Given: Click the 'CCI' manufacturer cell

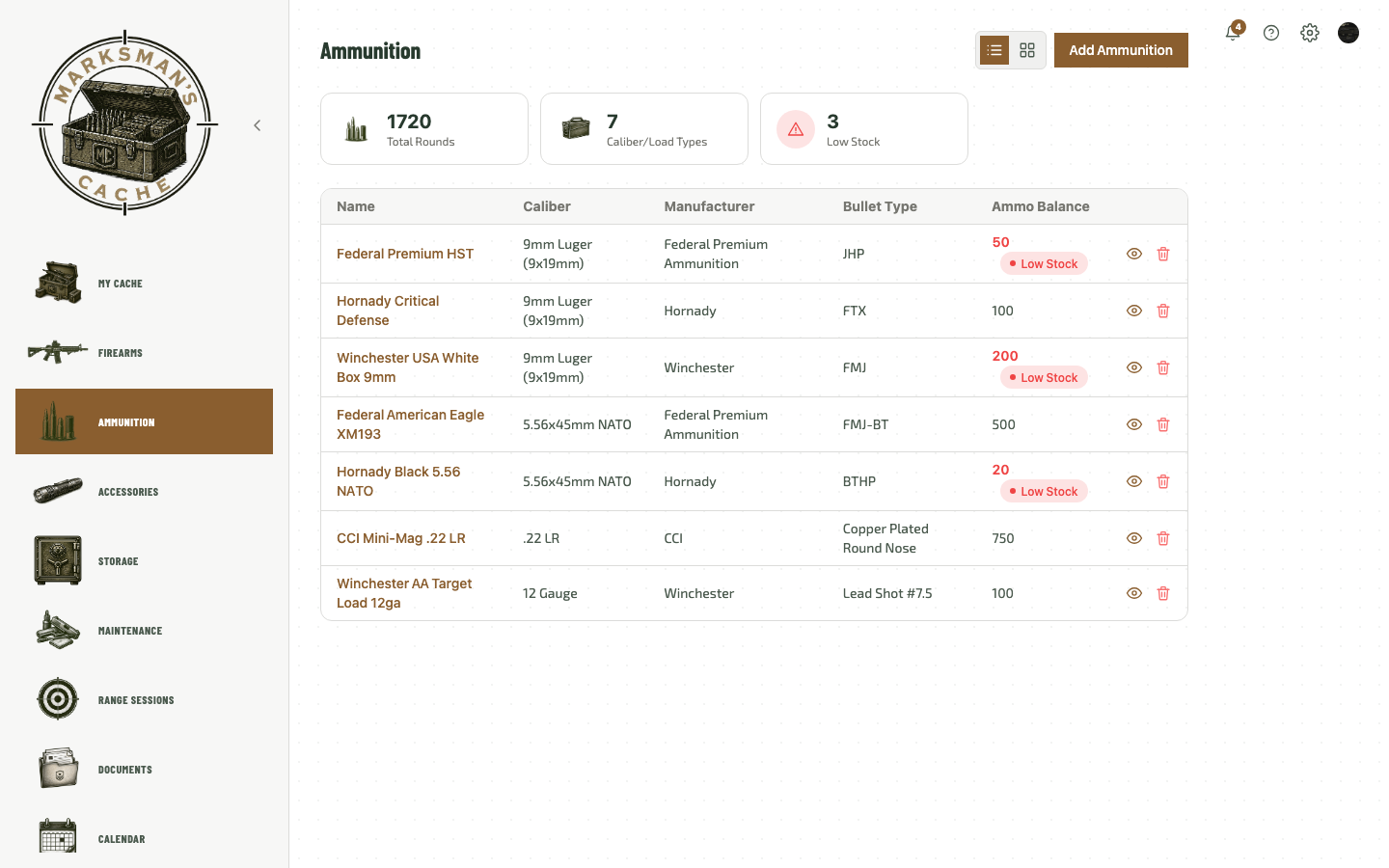Looking at the screenshot, I should tap(673, 538).
